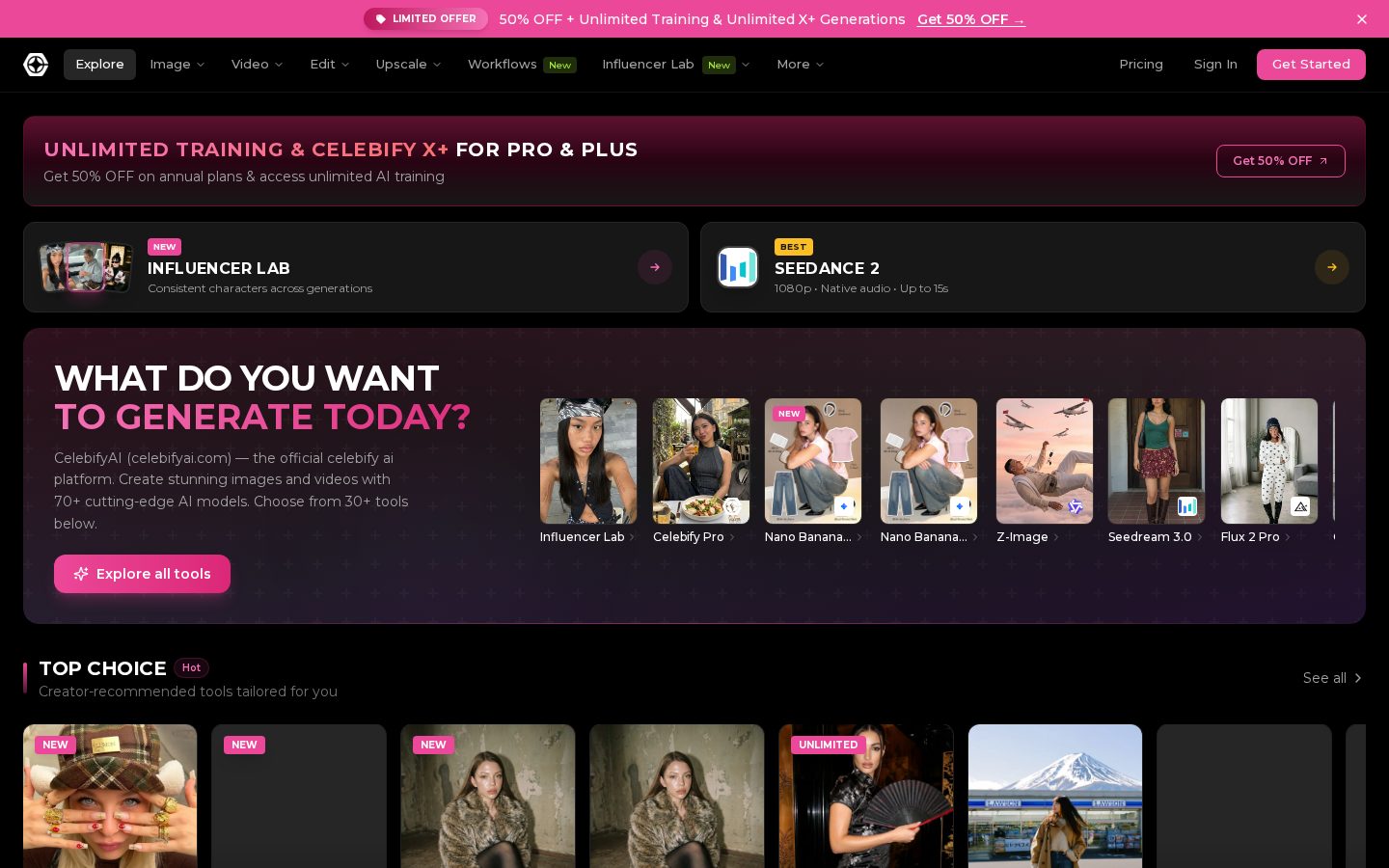Click the CelebifyAI logo icon
1389x868 pixels.
coord(36,65)
